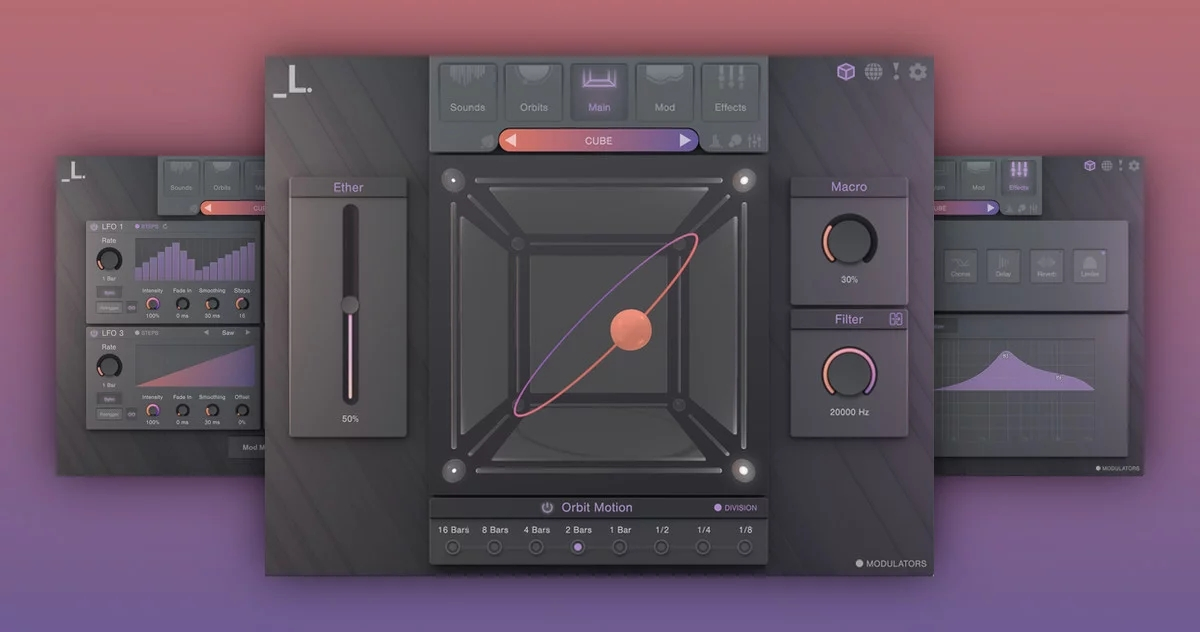Screen dimensions: 1200x632
Task: Switch to the Mod page icon
Action: [x=664, y=90]
